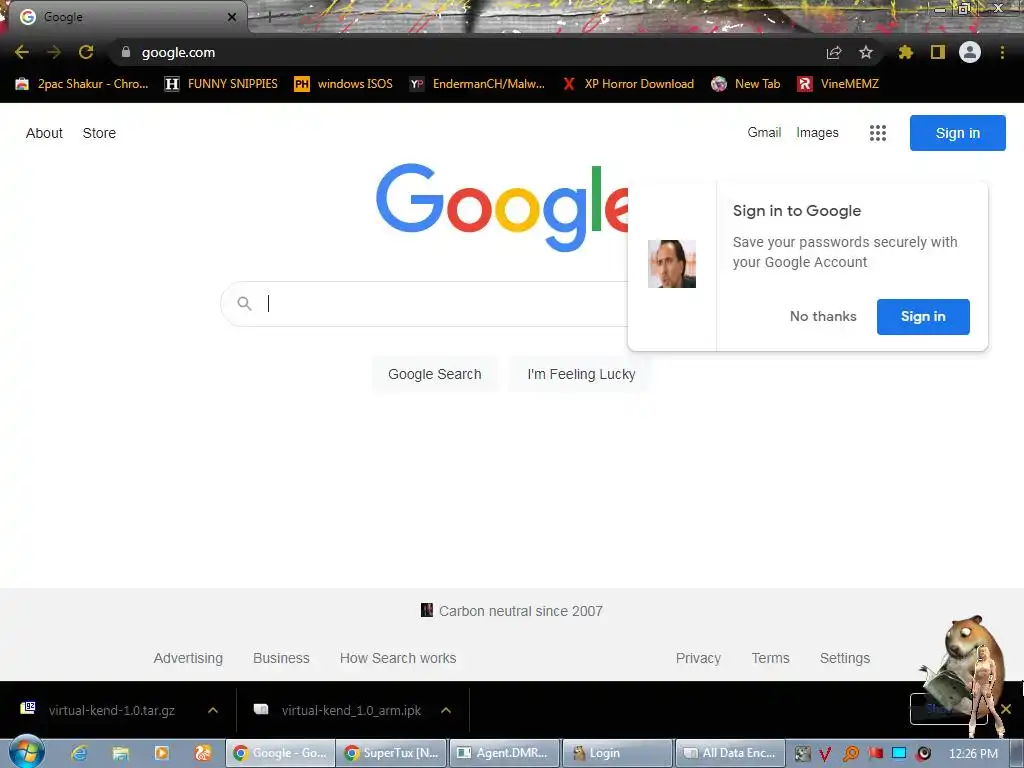Click the I'm Feeling Lucky button
1024x768 pixels.
pos(581,374)
